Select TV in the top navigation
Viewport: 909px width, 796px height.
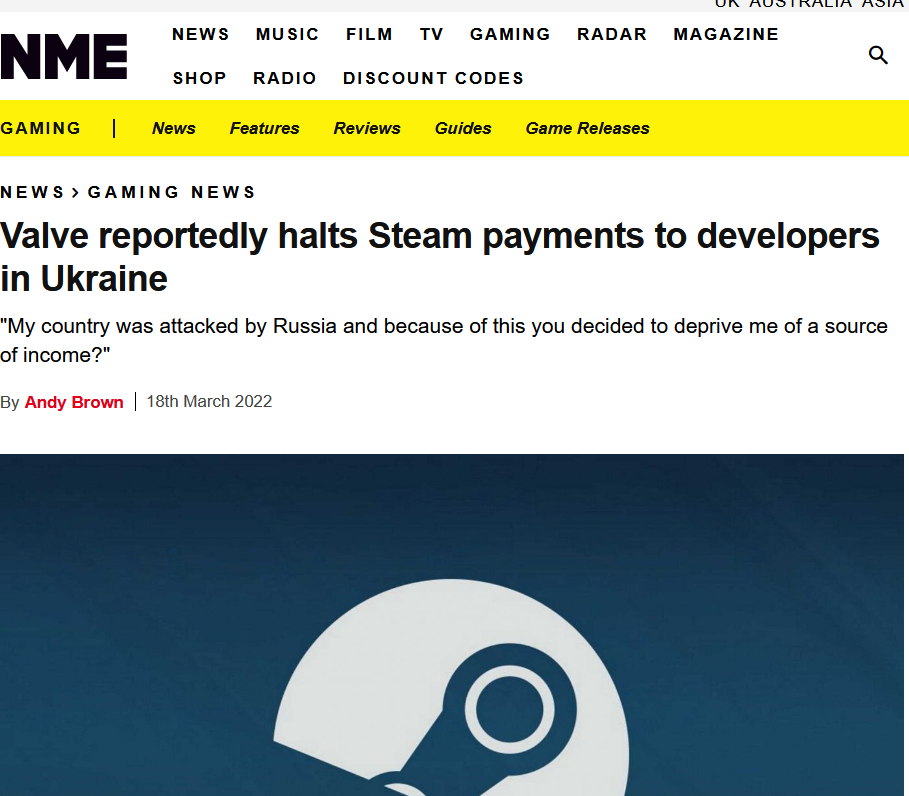[x=431, y=34]
